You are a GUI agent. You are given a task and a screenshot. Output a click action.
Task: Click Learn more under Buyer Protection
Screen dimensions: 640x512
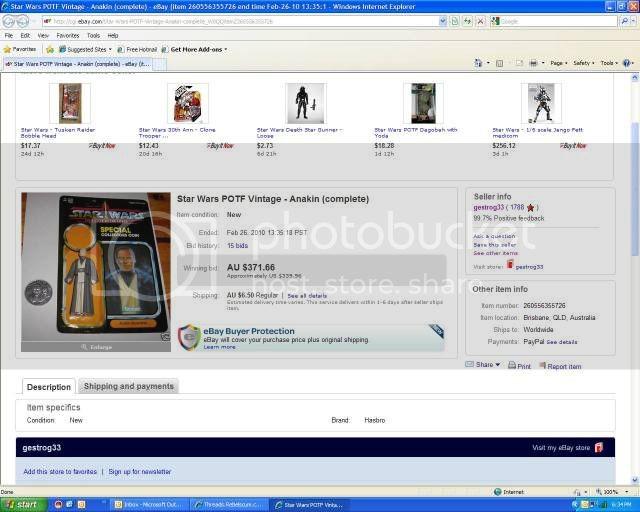coord(219,347)
